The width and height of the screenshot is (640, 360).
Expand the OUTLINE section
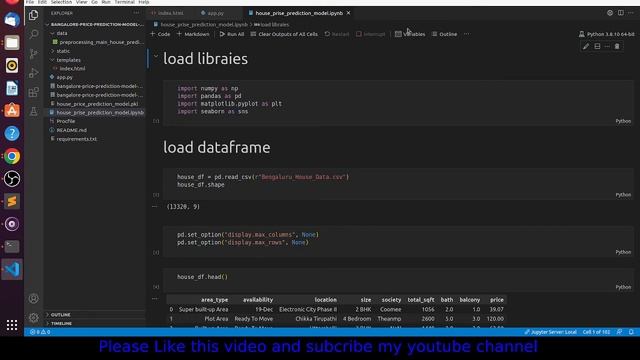60,315
